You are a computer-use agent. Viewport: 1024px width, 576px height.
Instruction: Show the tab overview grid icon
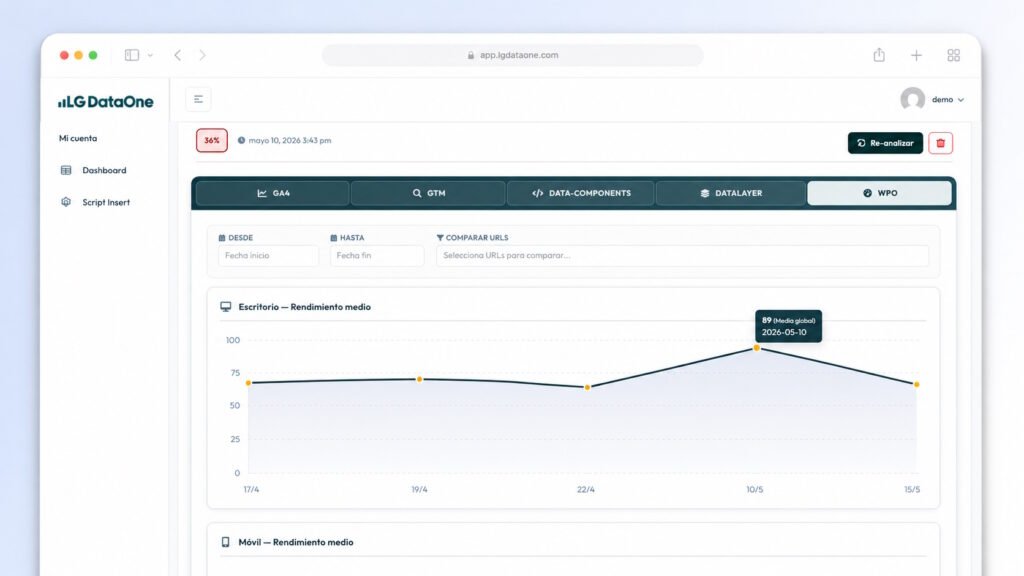click(x=953, y=56)
